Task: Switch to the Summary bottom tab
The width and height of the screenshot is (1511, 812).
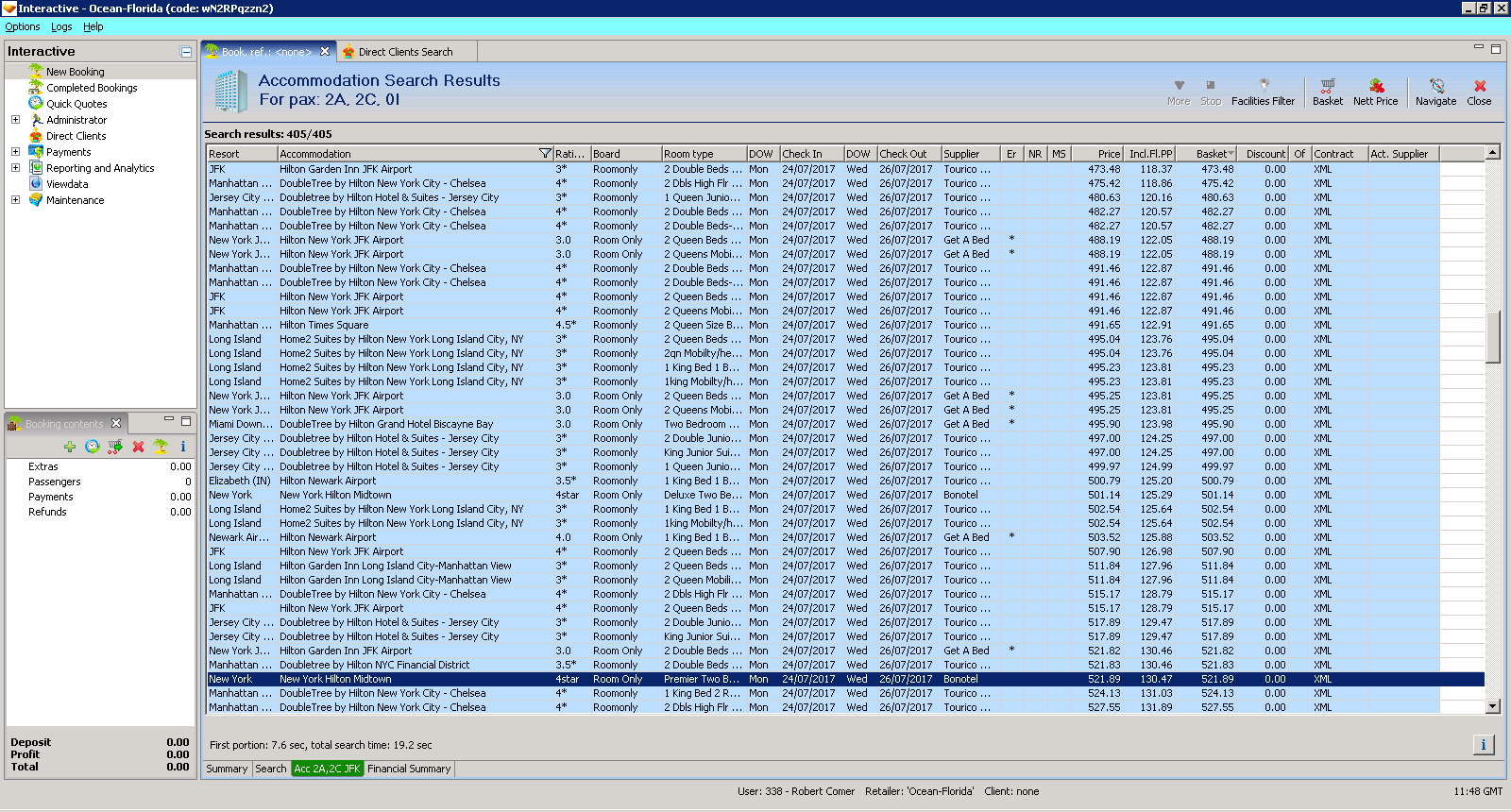Action: click(227, 769)
